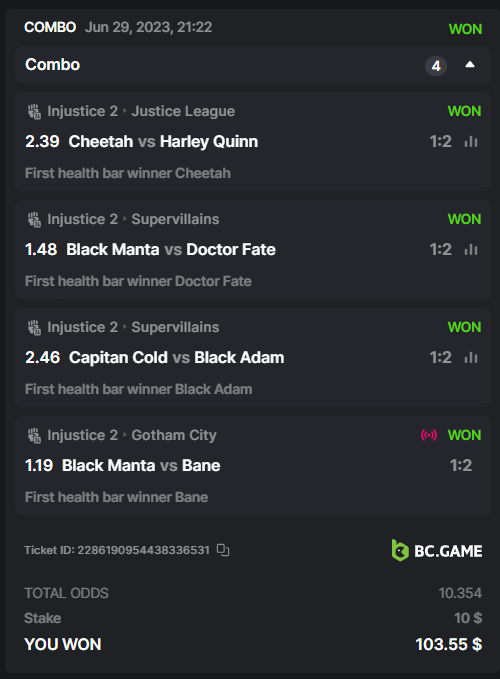Click the fist game icon beside Justice League
This screenshot has height=679, width=500.
pos(34,111)
